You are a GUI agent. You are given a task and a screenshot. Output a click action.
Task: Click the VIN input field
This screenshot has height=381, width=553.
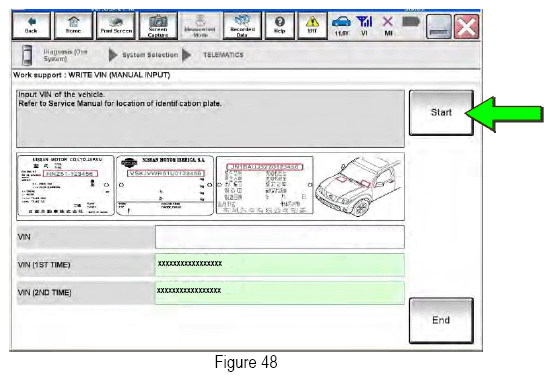click(x=280, y=237)
